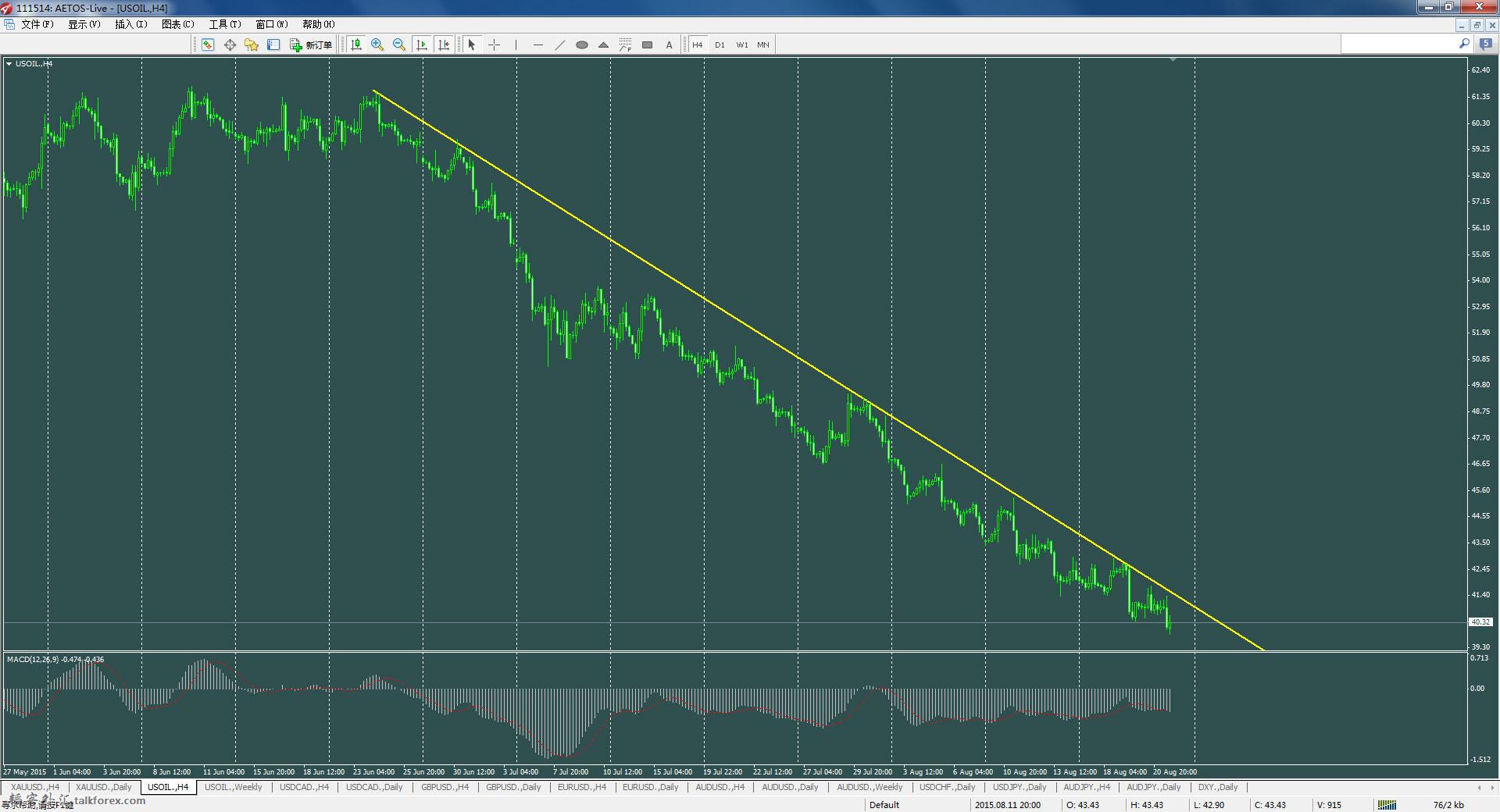The image size is (1500, 812).
Task: Open the 帮助(H) menu
Action: [x=318, y=24]
